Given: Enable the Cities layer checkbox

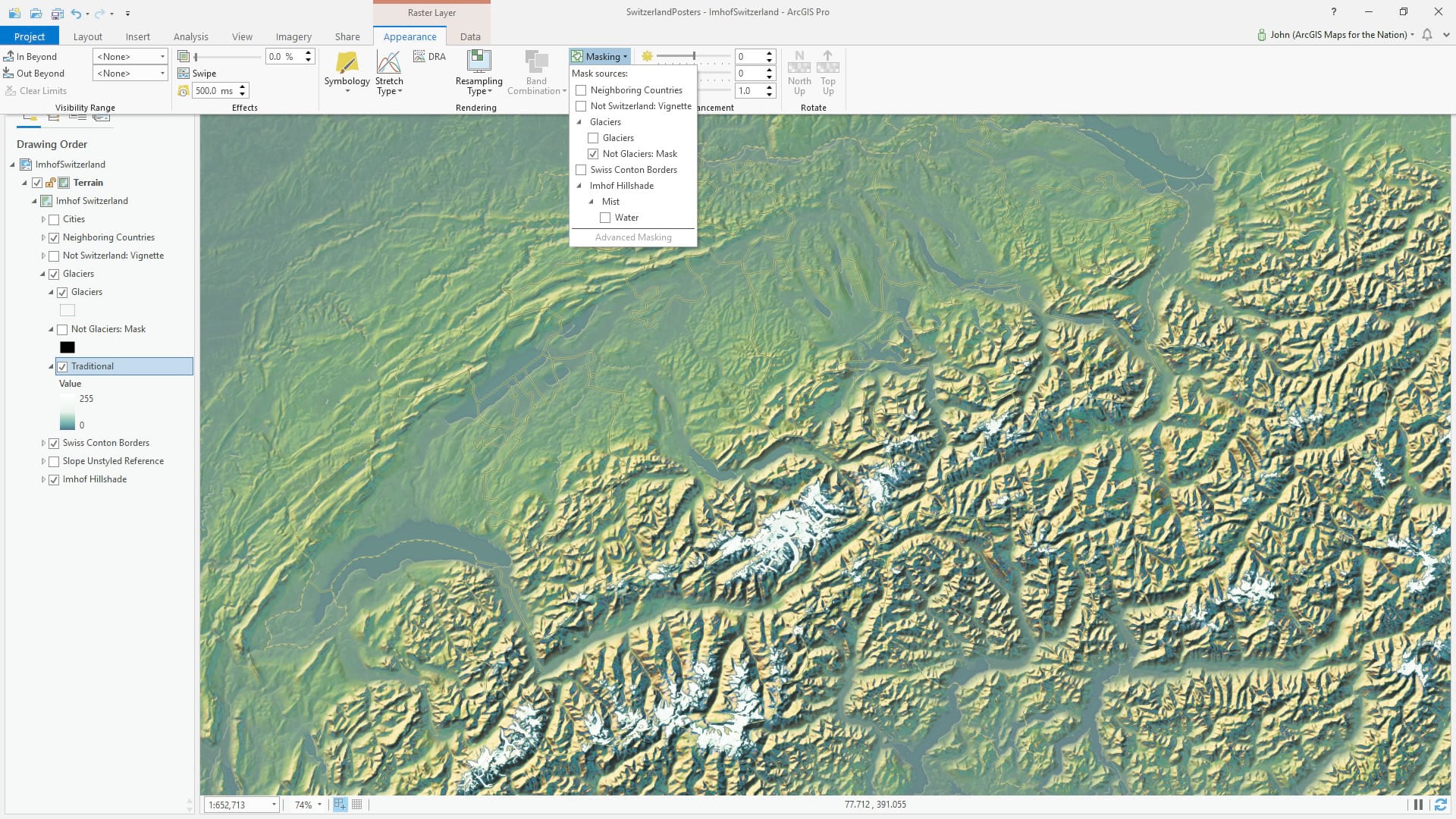Looking at the screenshot, I should (54, 220).
